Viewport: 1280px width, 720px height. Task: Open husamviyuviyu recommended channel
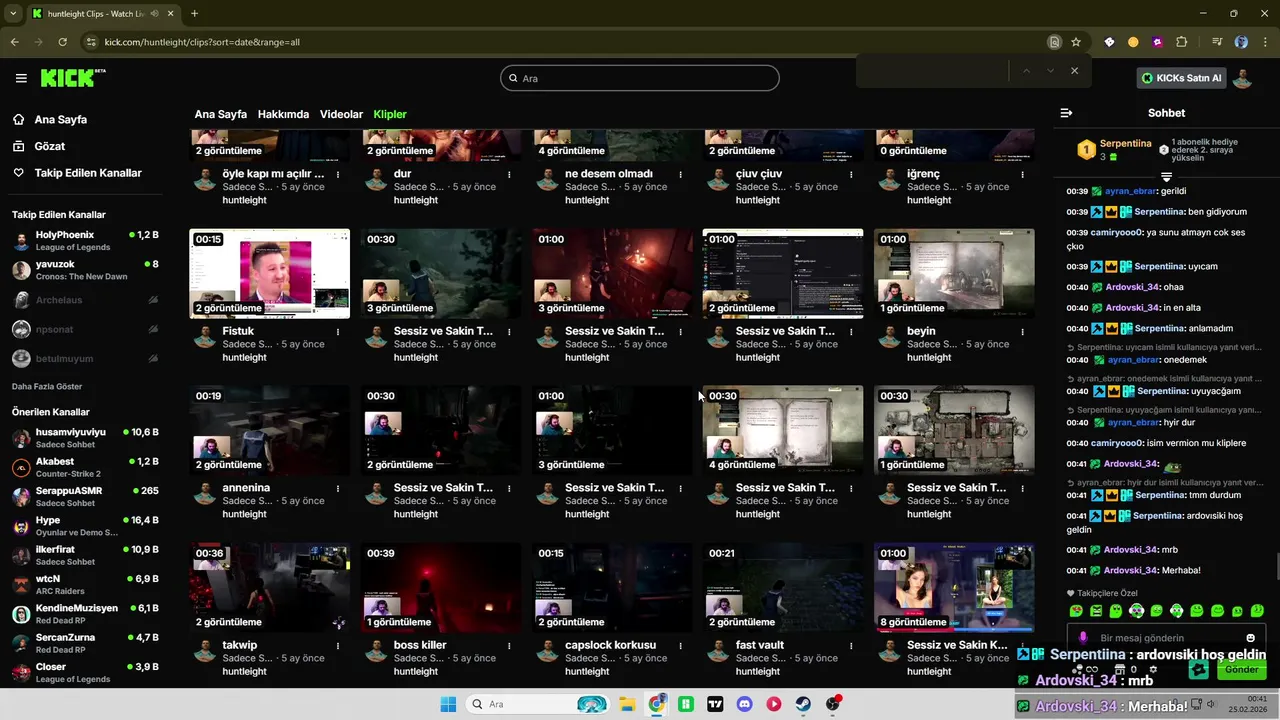(x=85, y=438)
